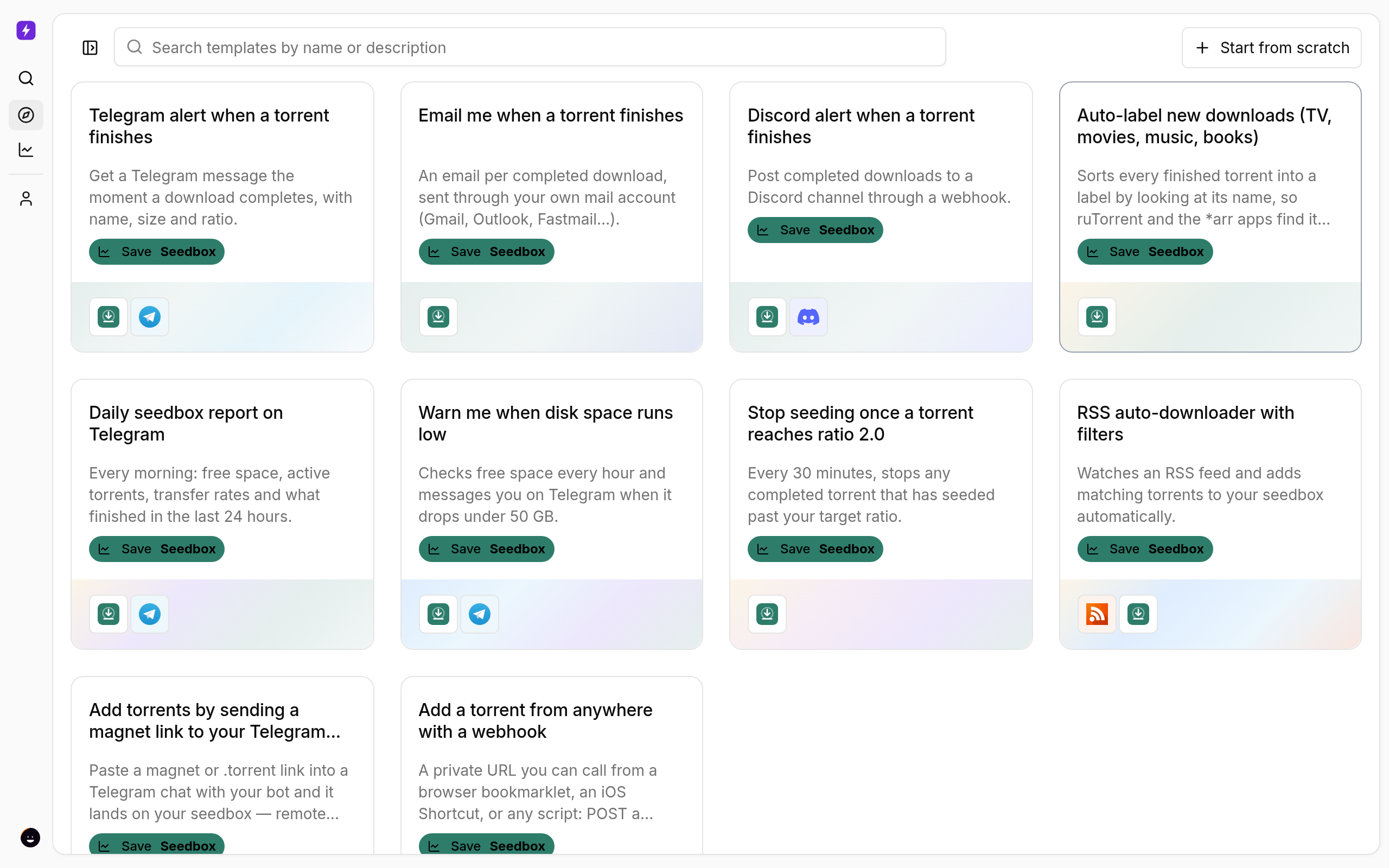Open 'RSS auto-downloader with filters' template
The image size is (1389, 868).
tap(1185, 424)
